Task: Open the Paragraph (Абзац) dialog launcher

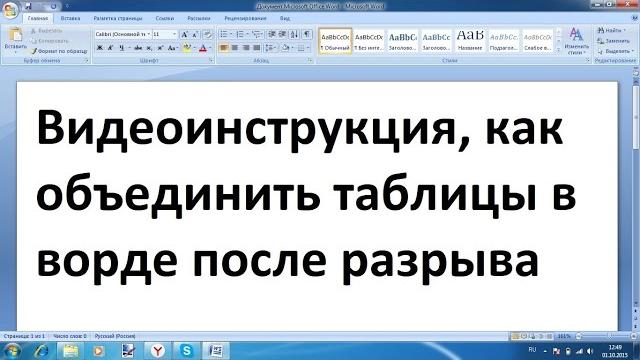Action: (x=310, y=61)
